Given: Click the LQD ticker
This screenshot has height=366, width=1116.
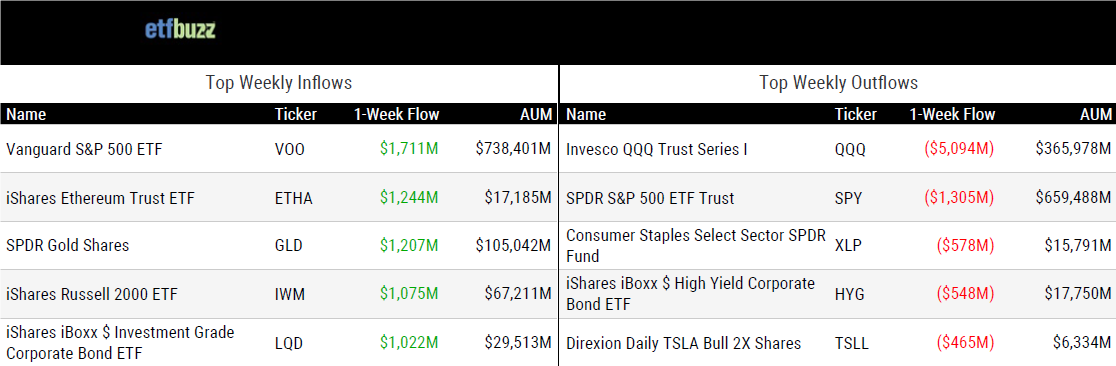Looking at the screenshot, I should (288, 343).
